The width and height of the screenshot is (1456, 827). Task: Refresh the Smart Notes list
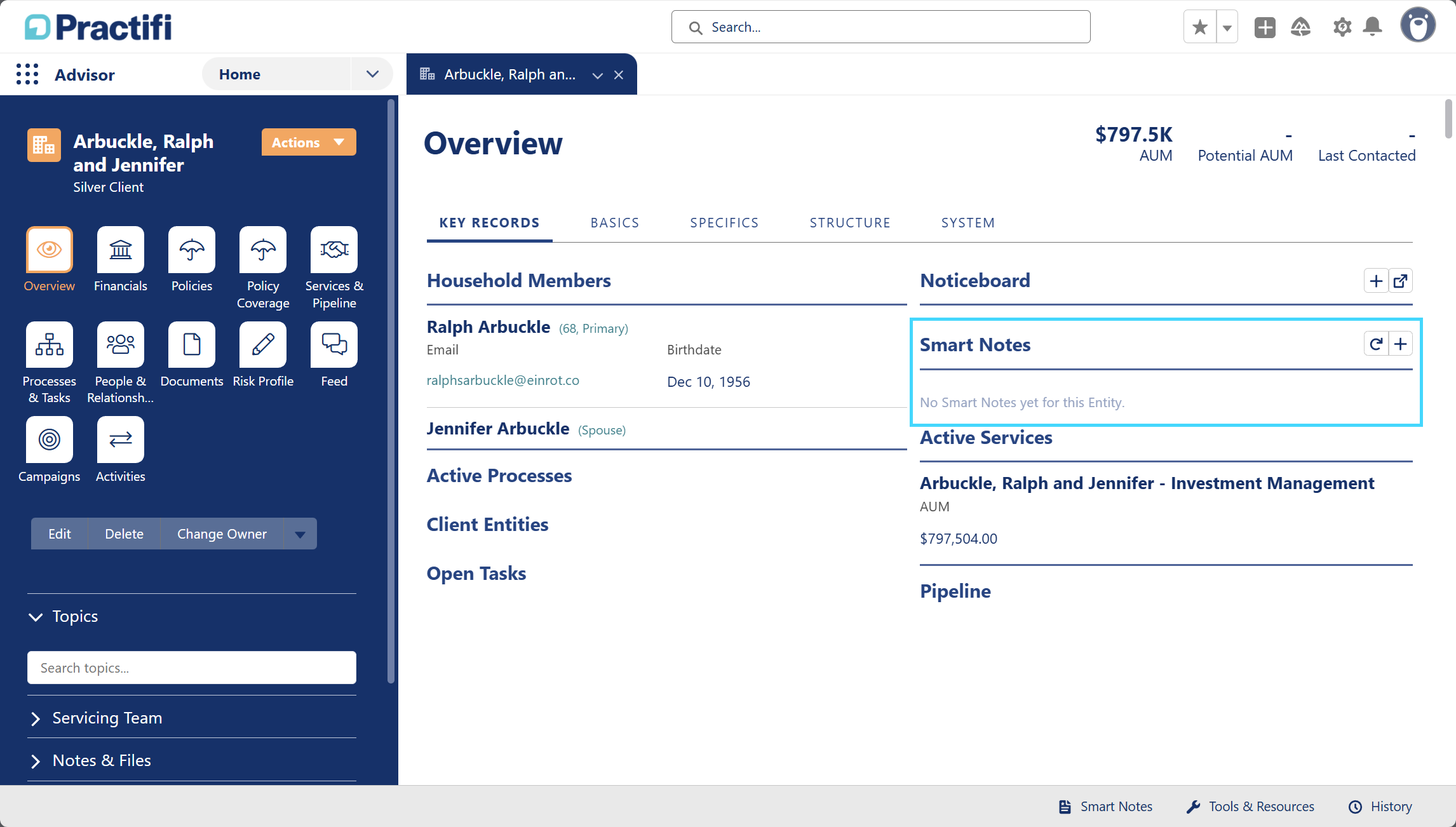click(1376, 344)
